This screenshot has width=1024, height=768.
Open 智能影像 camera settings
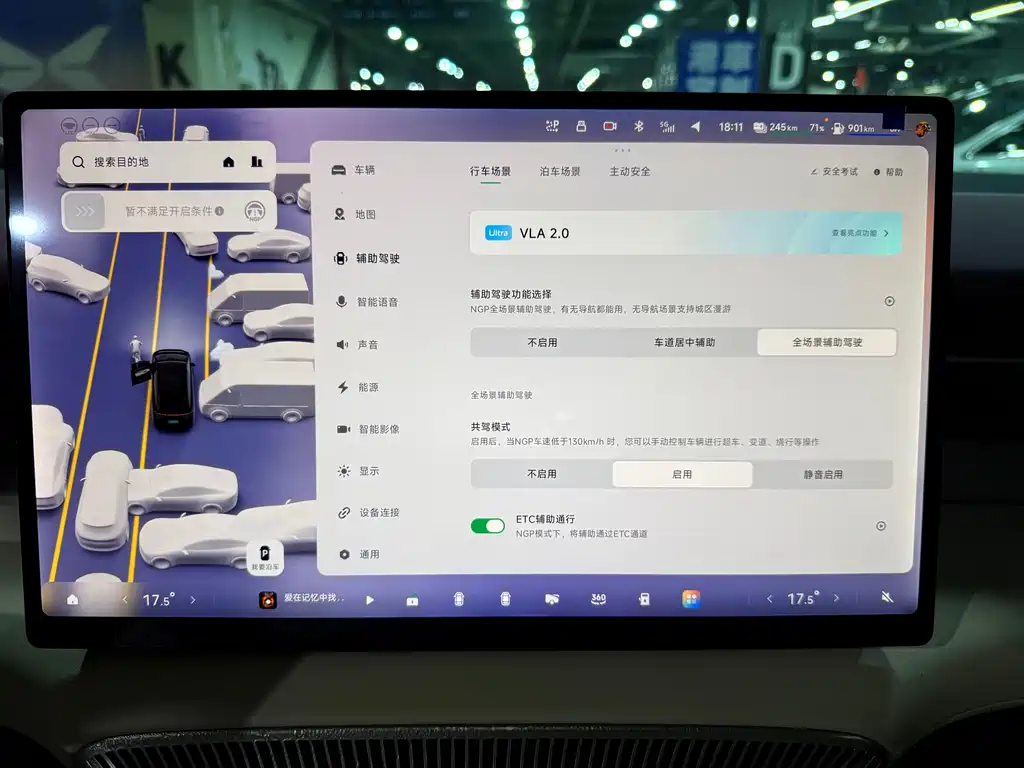coord(368,429)
